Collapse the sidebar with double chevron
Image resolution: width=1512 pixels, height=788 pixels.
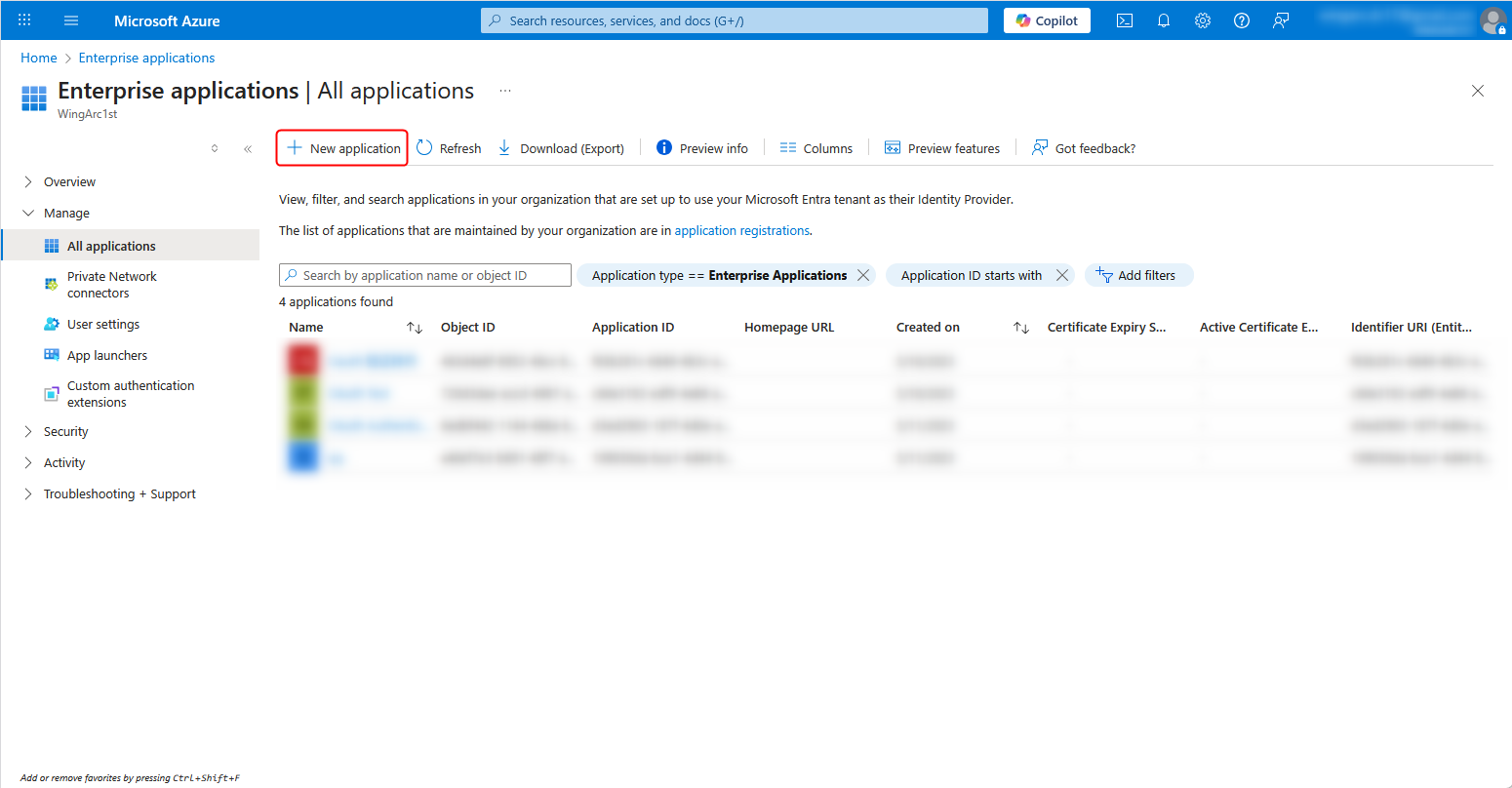[248, 149]
